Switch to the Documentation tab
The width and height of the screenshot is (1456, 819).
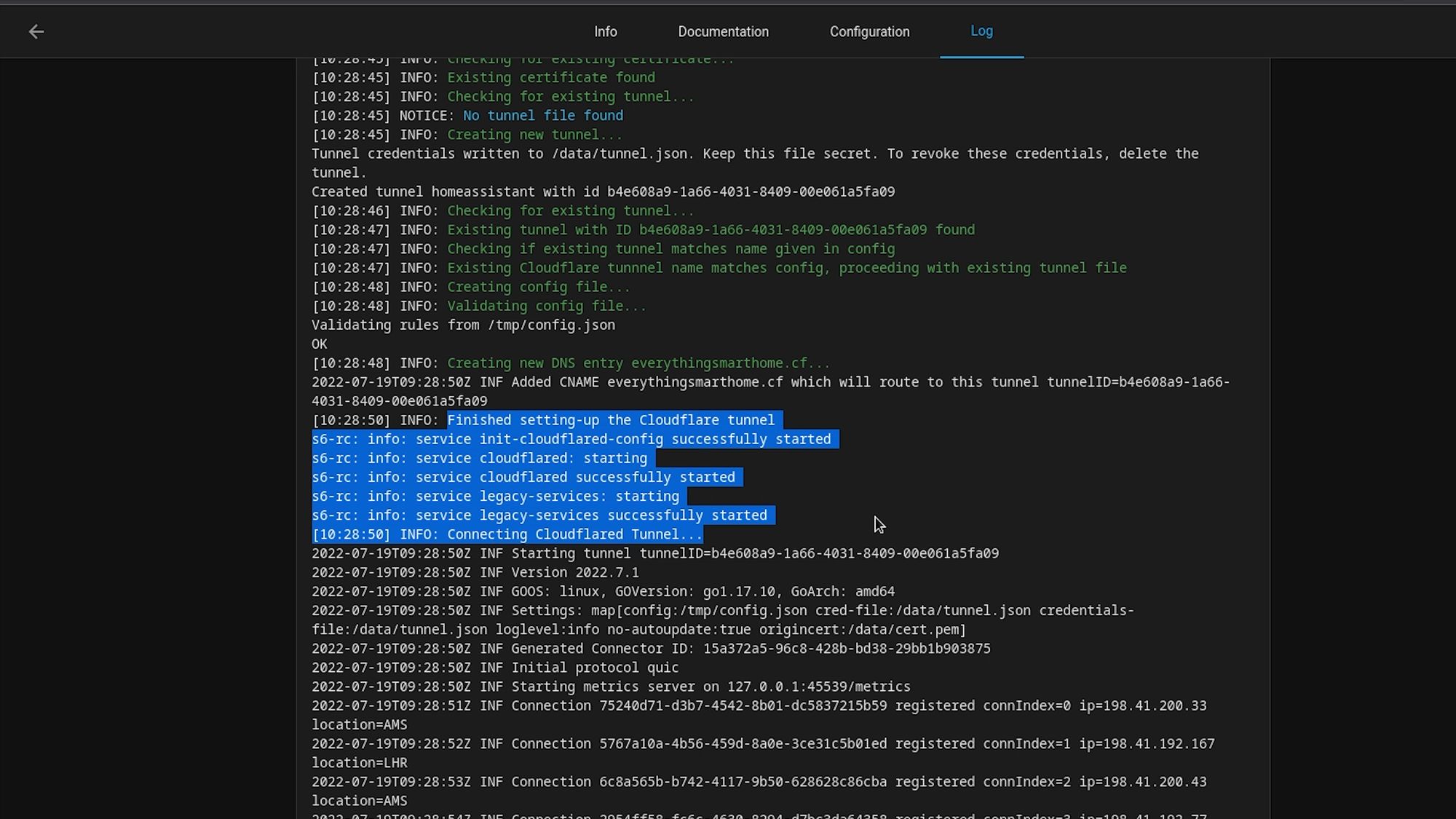tap(723, 31)
